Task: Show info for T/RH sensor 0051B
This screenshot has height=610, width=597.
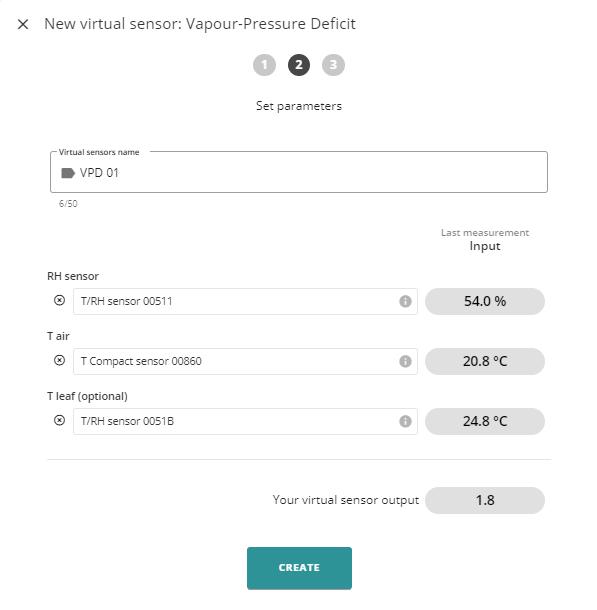Action: (x=405, y=421)
